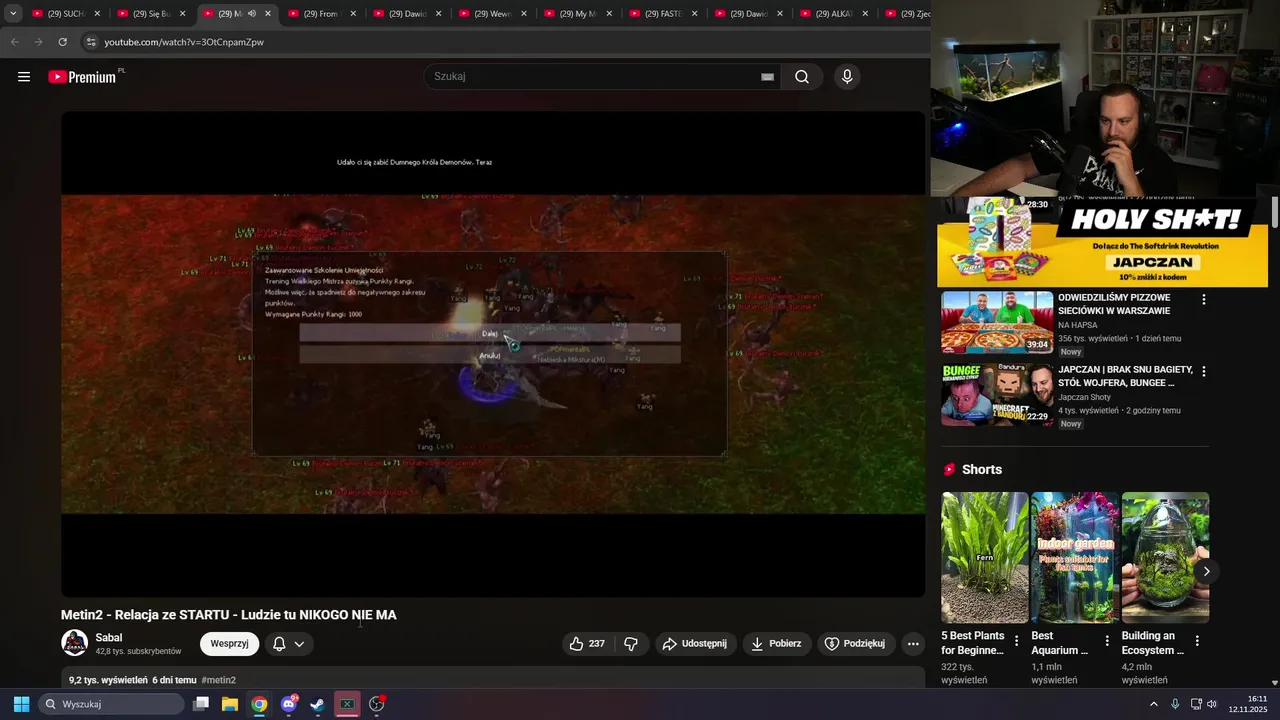Click the Udostępnij share button

click(x=696, y=644)
